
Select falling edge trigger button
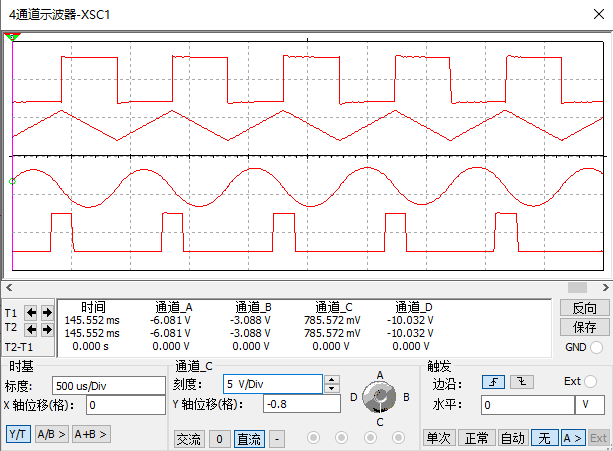point(522,382)
